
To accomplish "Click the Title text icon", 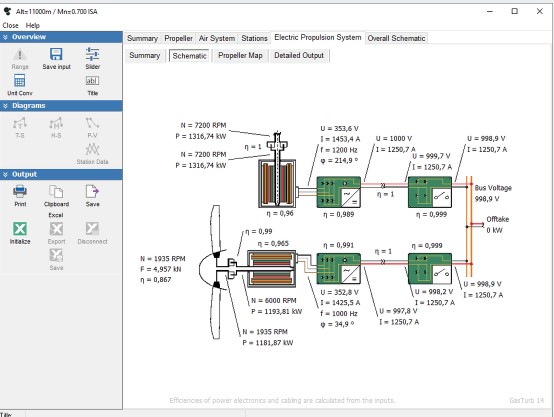I will (92, 81).
